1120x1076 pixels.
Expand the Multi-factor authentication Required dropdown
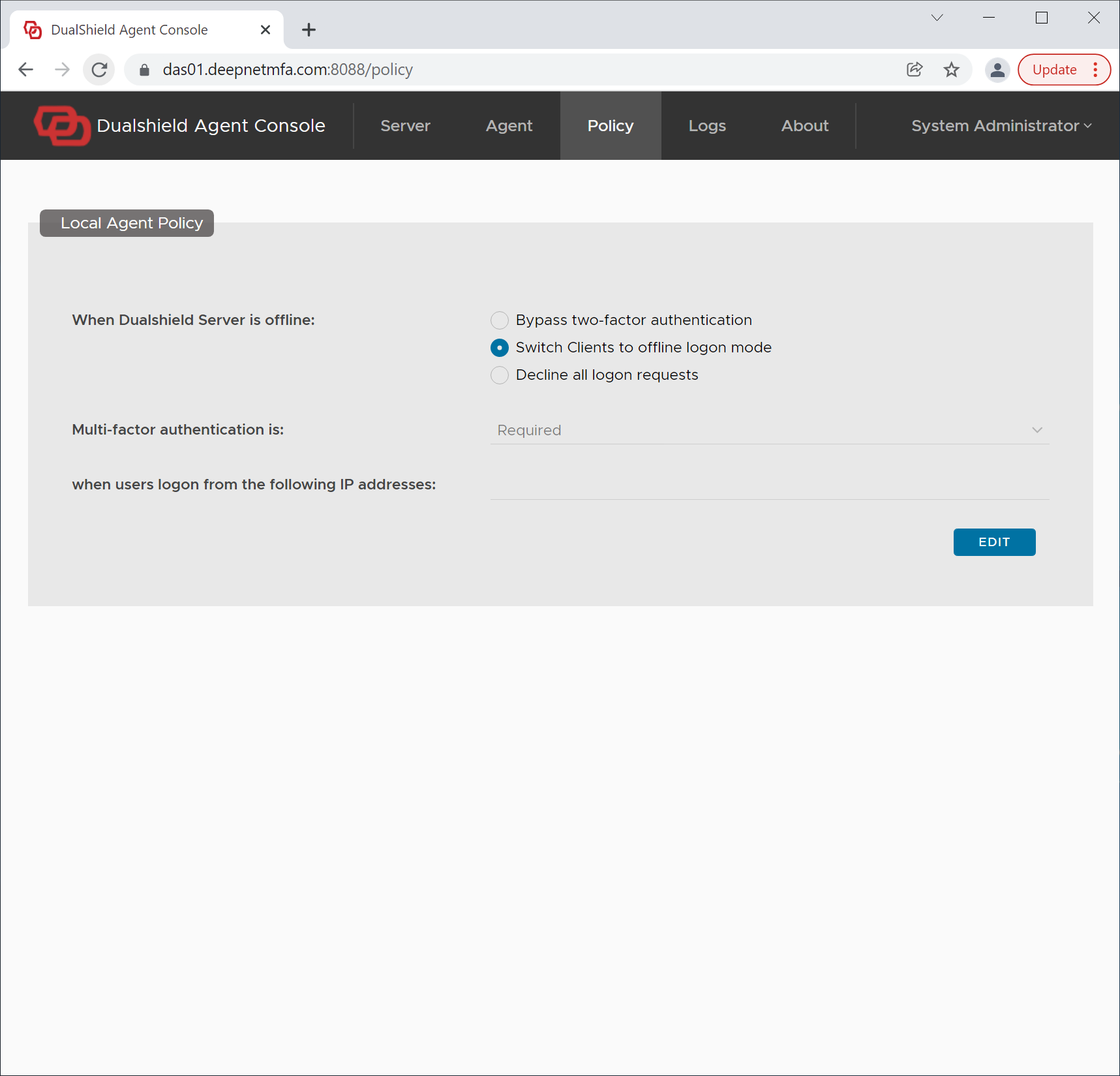click(x=769, y=430)
